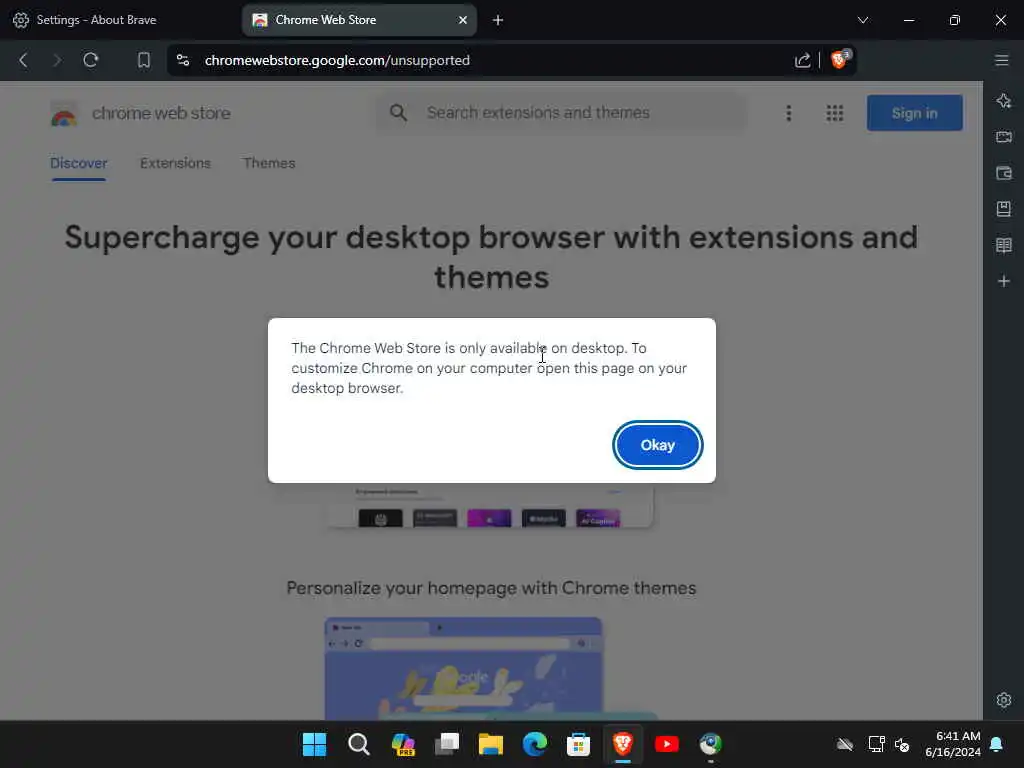Launch Copilot preview from the taskbar

pos(403,744)
